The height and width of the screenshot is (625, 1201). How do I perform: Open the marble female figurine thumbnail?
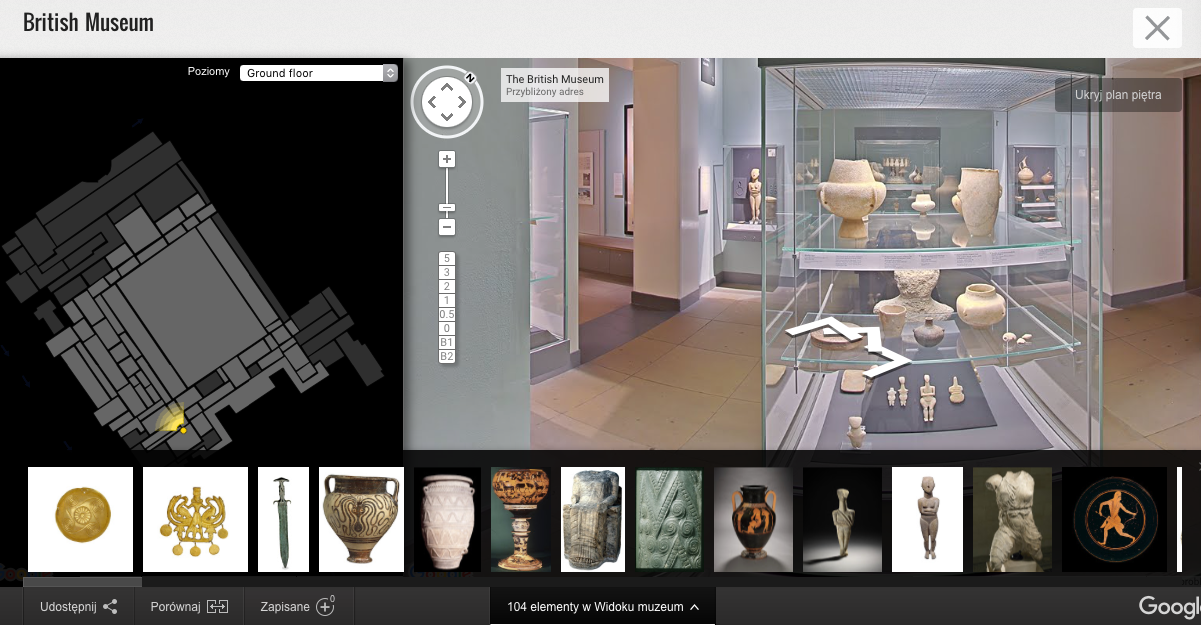click(927, 519)
